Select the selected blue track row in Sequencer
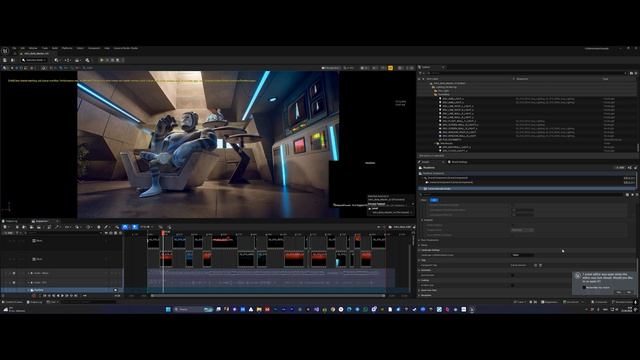 tap(61, 290)
